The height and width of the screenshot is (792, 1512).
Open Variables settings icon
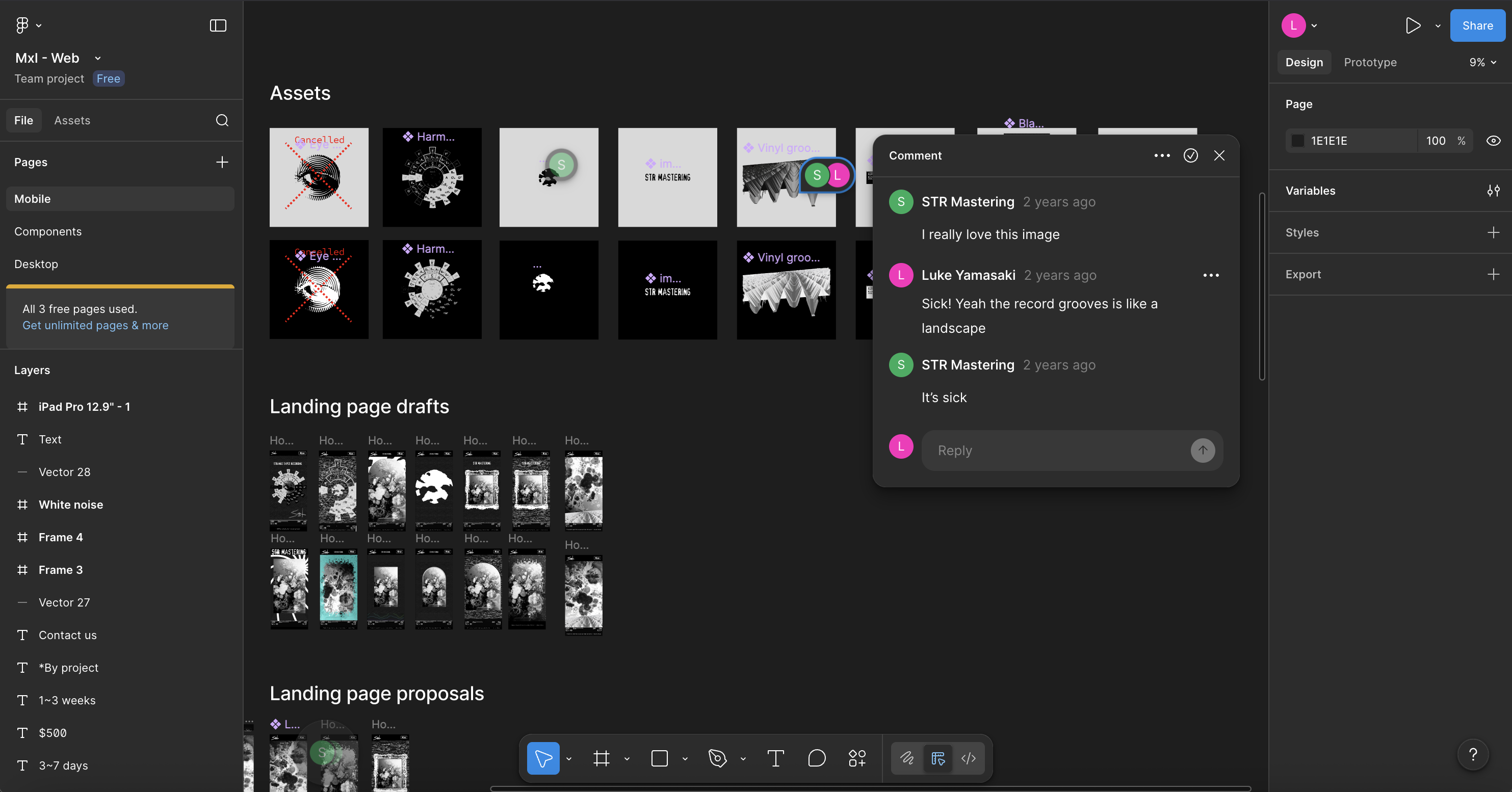[x=1493, y=191]
